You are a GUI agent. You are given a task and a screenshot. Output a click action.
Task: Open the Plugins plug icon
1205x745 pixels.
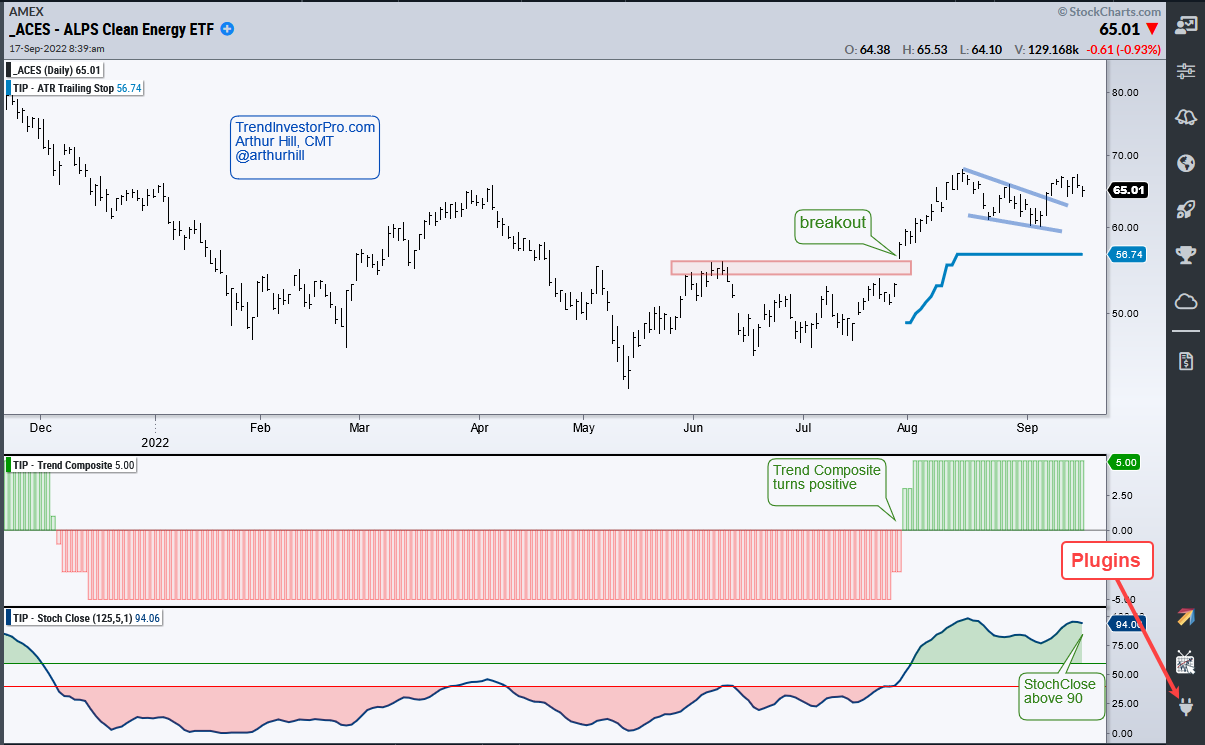point(1187,708)
